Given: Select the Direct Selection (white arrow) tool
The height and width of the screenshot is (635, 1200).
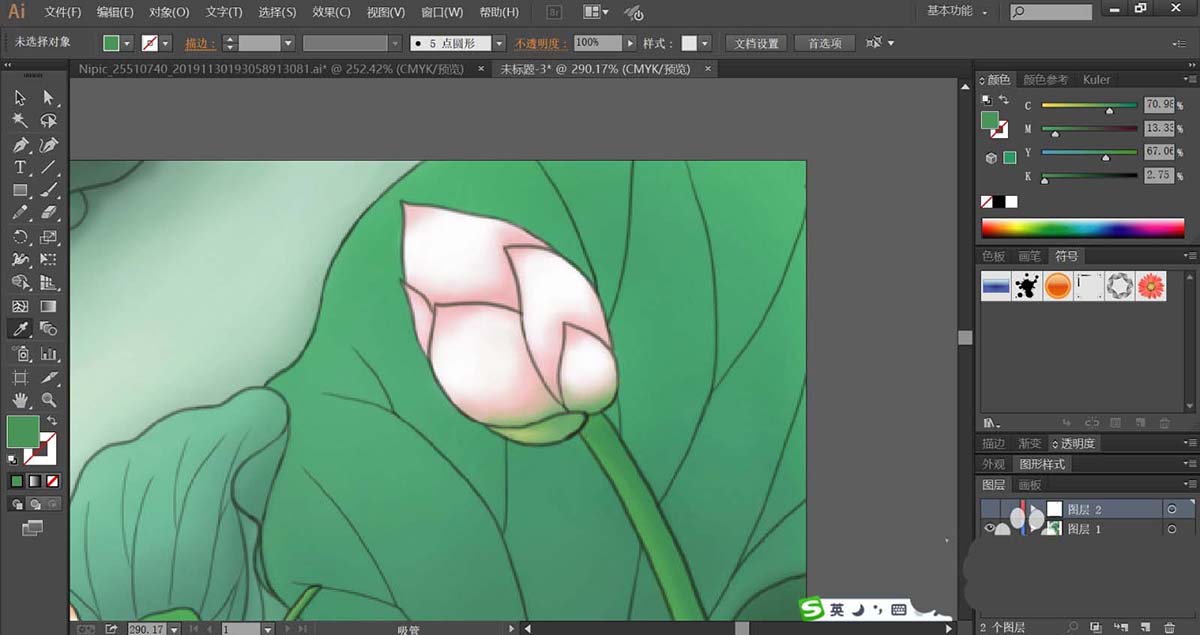Looking at the screenshot, I should 48,98.
